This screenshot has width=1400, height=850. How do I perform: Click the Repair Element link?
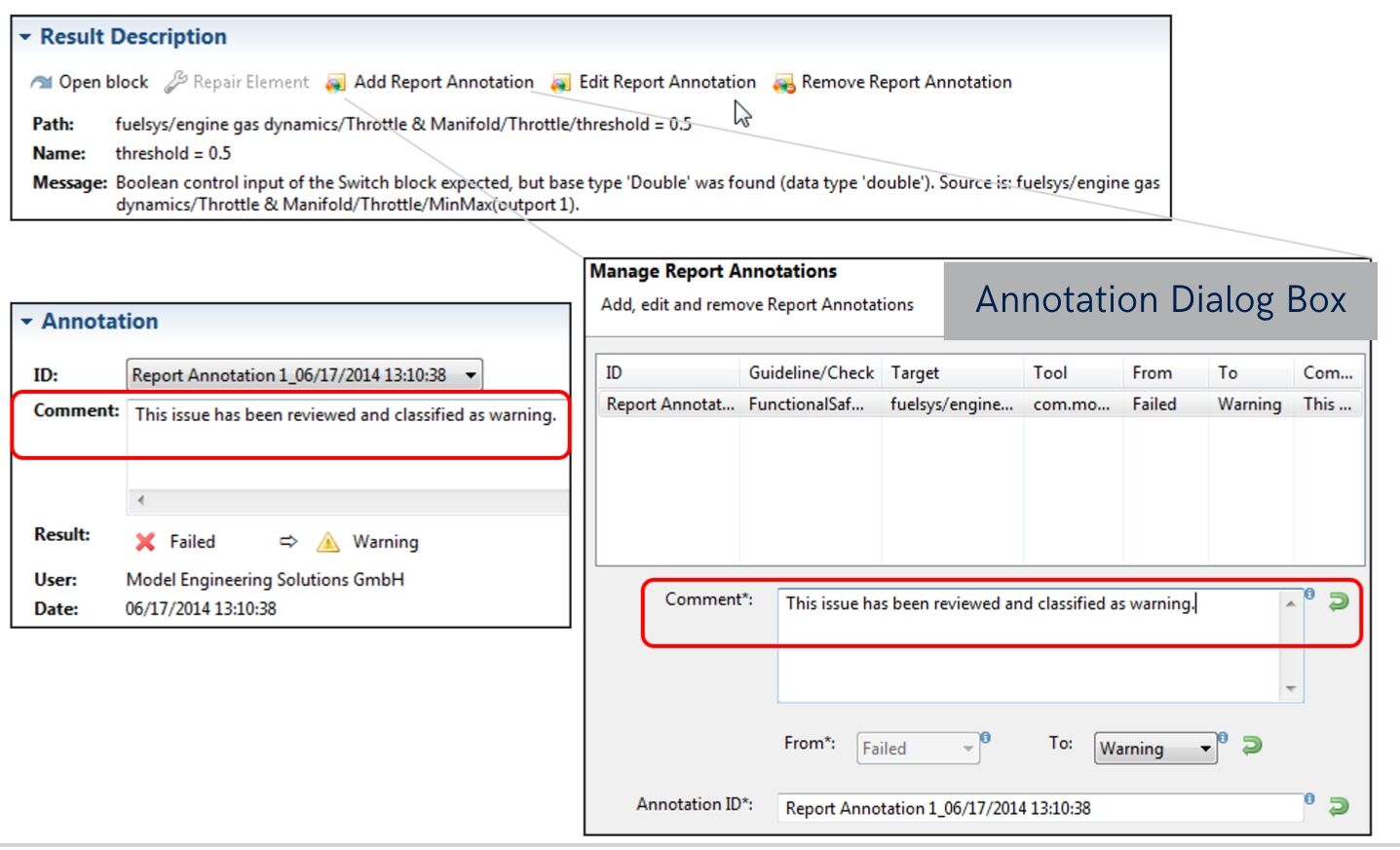tap(249, 83)
